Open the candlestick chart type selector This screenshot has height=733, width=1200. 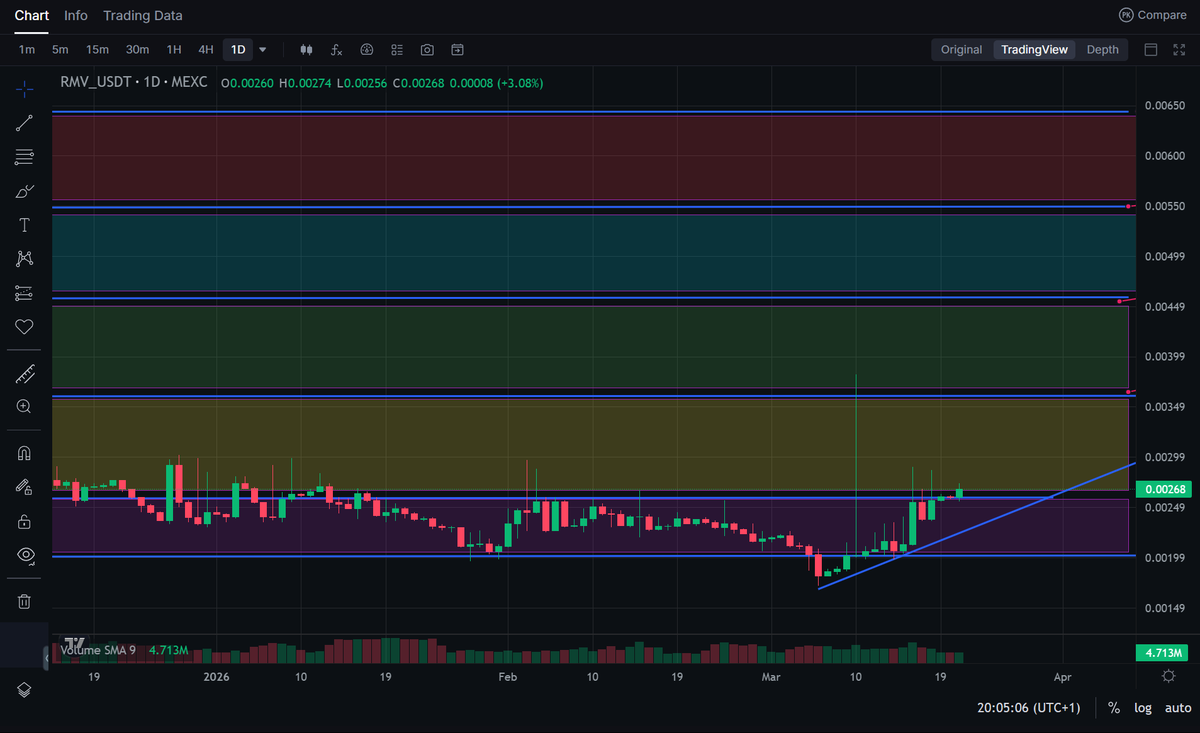306,49
